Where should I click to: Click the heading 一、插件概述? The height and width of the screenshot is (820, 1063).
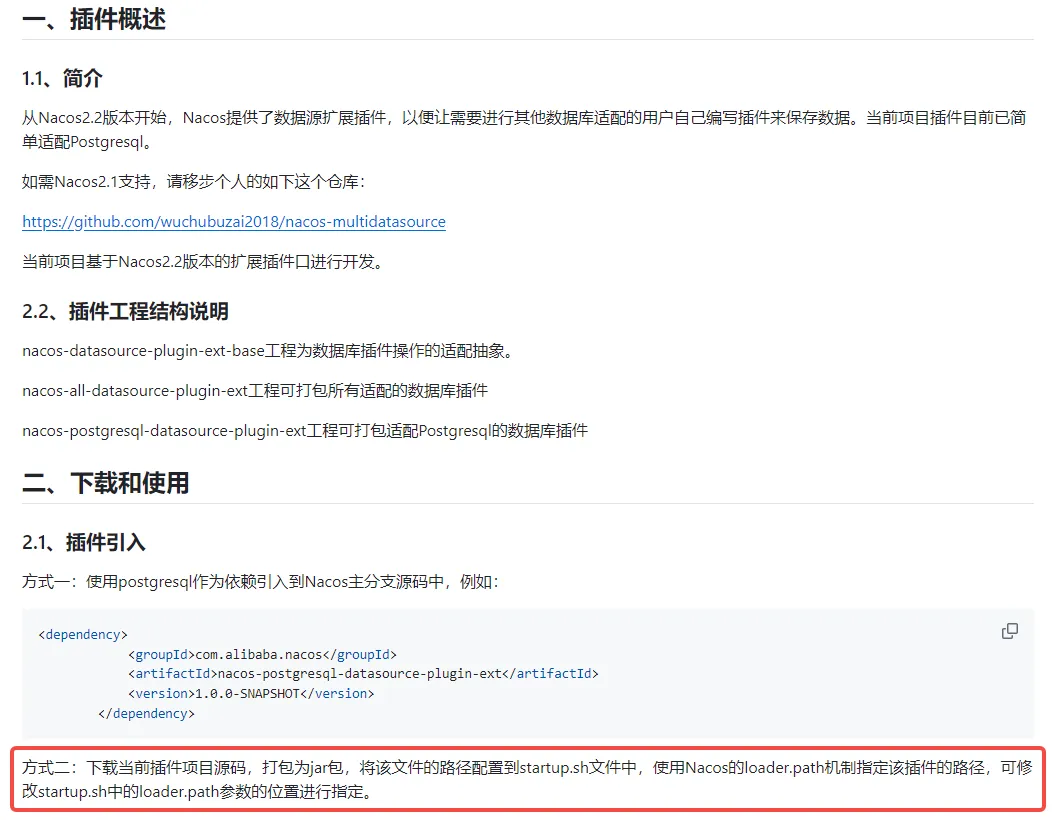coord(94,18)
